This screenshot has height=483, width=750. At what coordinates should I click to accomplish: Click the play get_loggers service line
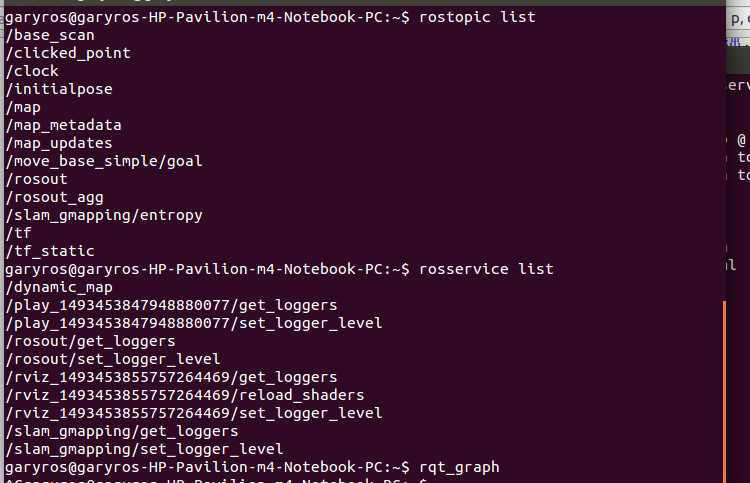[171, 305]
